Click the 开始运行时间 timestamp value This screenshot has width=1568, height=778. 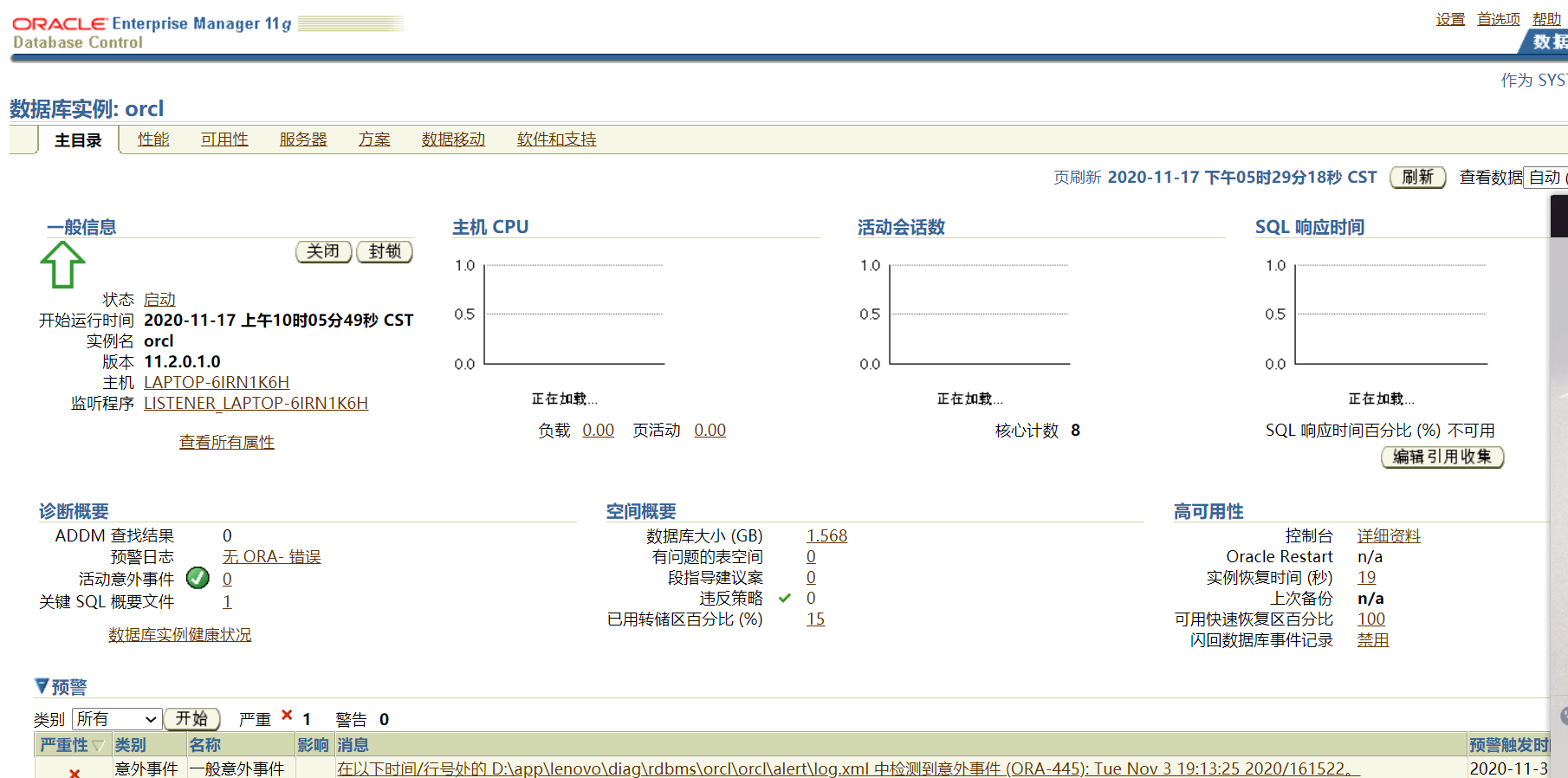coord(278,321)
